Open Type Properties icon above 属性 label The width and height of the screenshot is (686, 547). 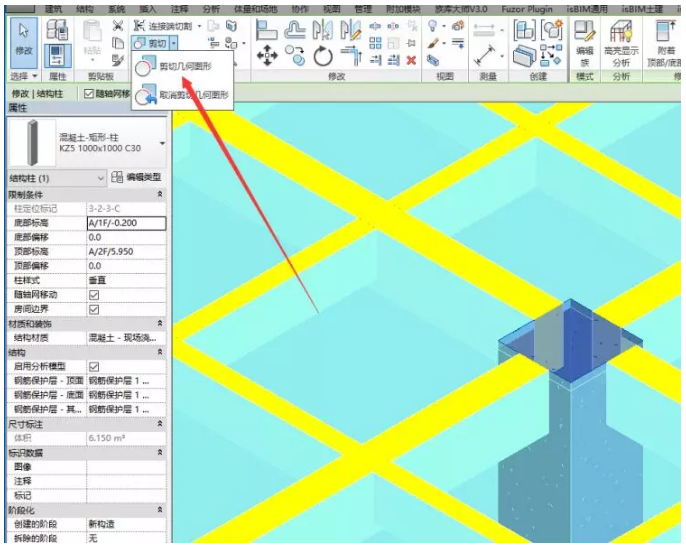coord(57,30)
